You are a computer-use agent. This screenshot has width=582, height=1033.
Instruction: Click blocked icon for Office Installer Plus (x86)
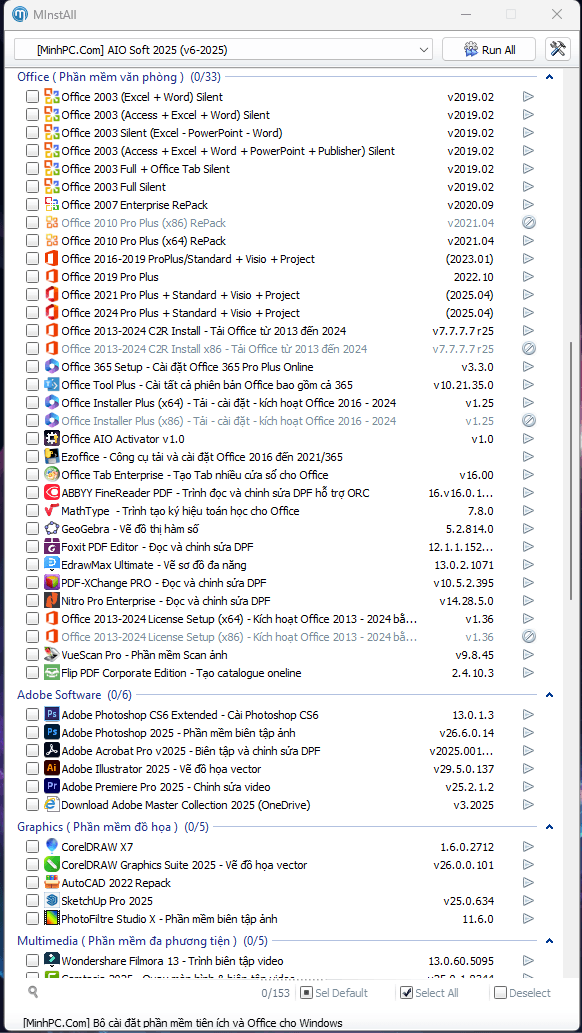[x=528, y=420]
